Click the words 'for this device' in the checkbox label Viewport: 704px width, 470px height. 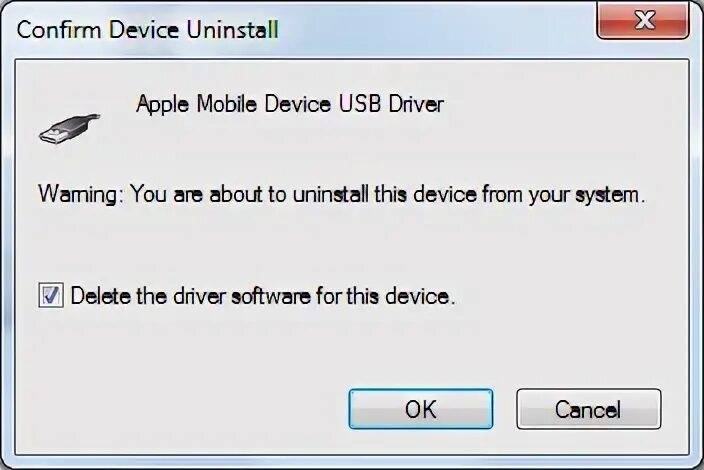click(385, 296)
